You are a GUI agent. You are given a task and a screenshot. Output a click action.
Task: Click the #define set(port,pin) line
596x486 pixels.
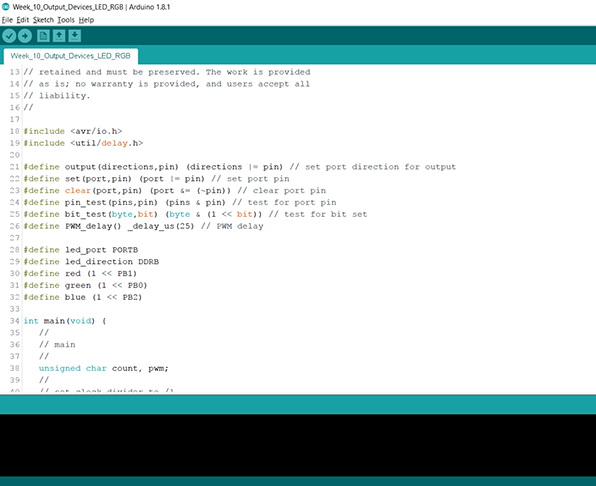156,179
